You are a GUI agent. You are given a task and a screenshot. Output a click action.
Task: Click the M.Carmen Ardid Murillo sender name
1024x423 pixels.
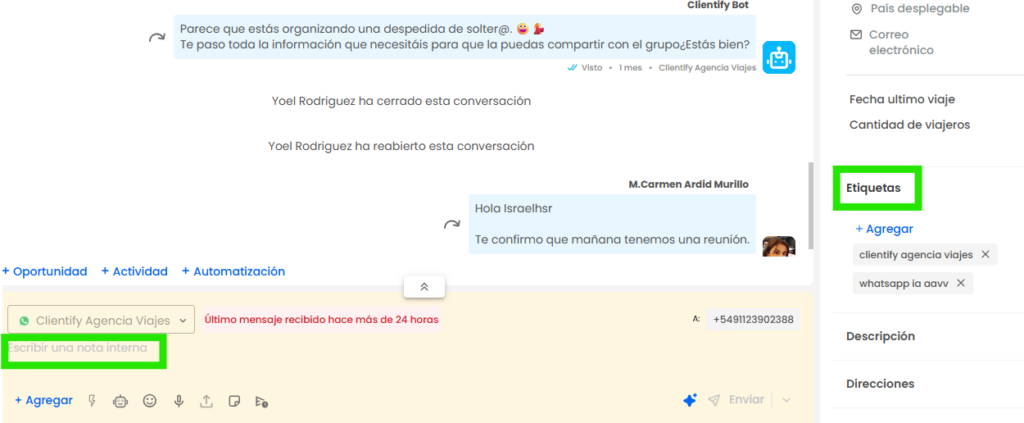pyautogui.click(x=688, y=184)
